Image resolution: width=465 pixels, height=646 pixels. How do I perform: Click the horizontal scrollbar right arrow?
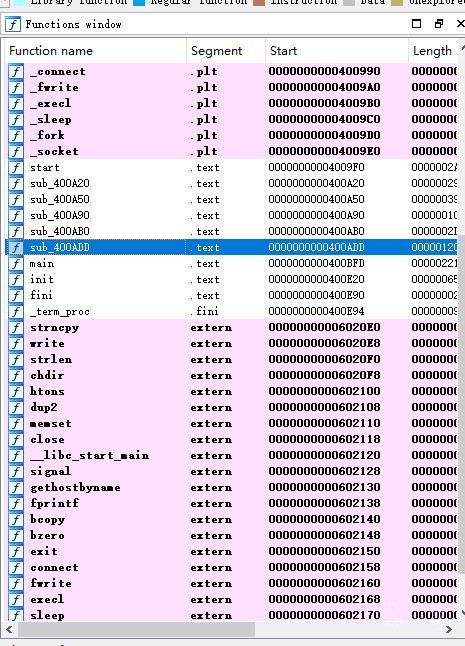click(x=449, y=630)
